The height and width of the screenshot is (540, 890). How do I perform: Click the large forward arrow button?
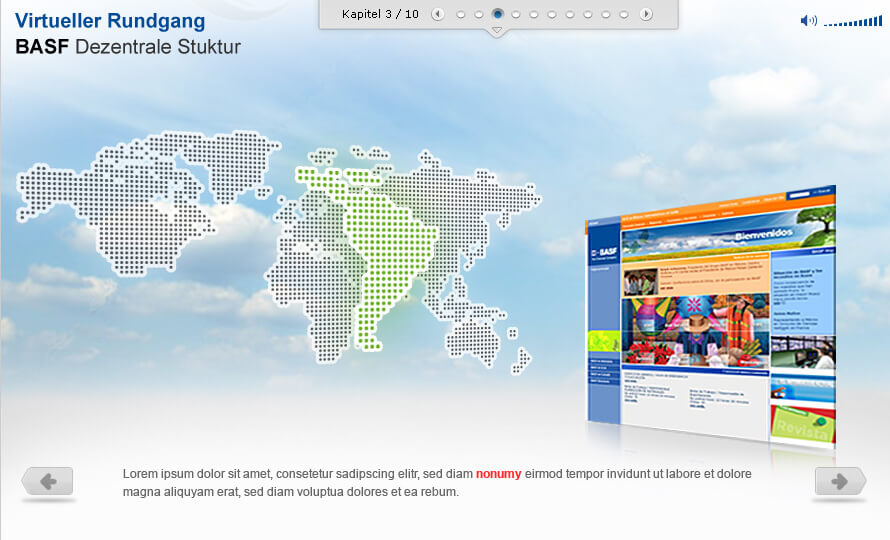[x=840, y=481]
